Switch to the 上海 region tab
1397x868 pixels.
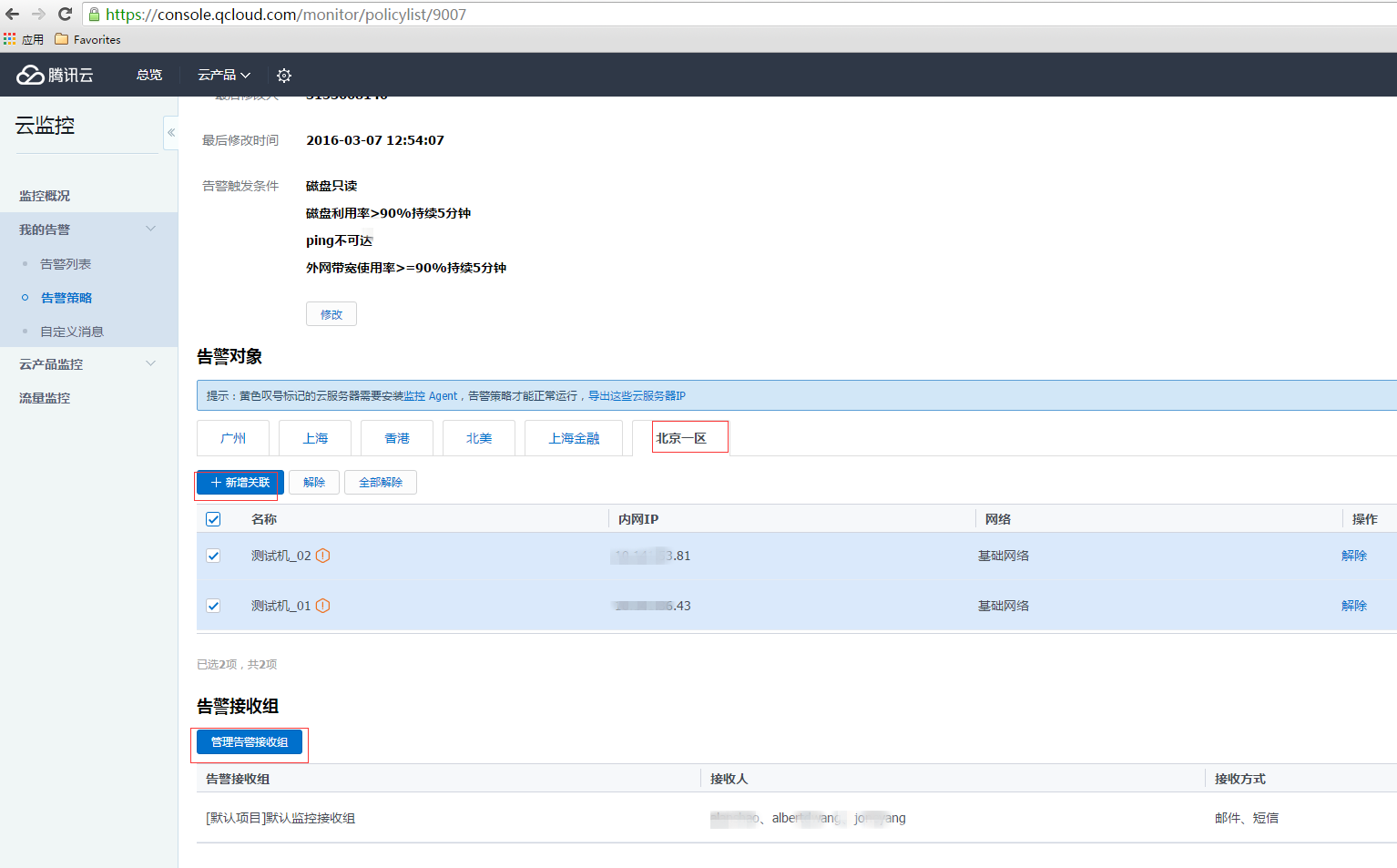[315, 438]
